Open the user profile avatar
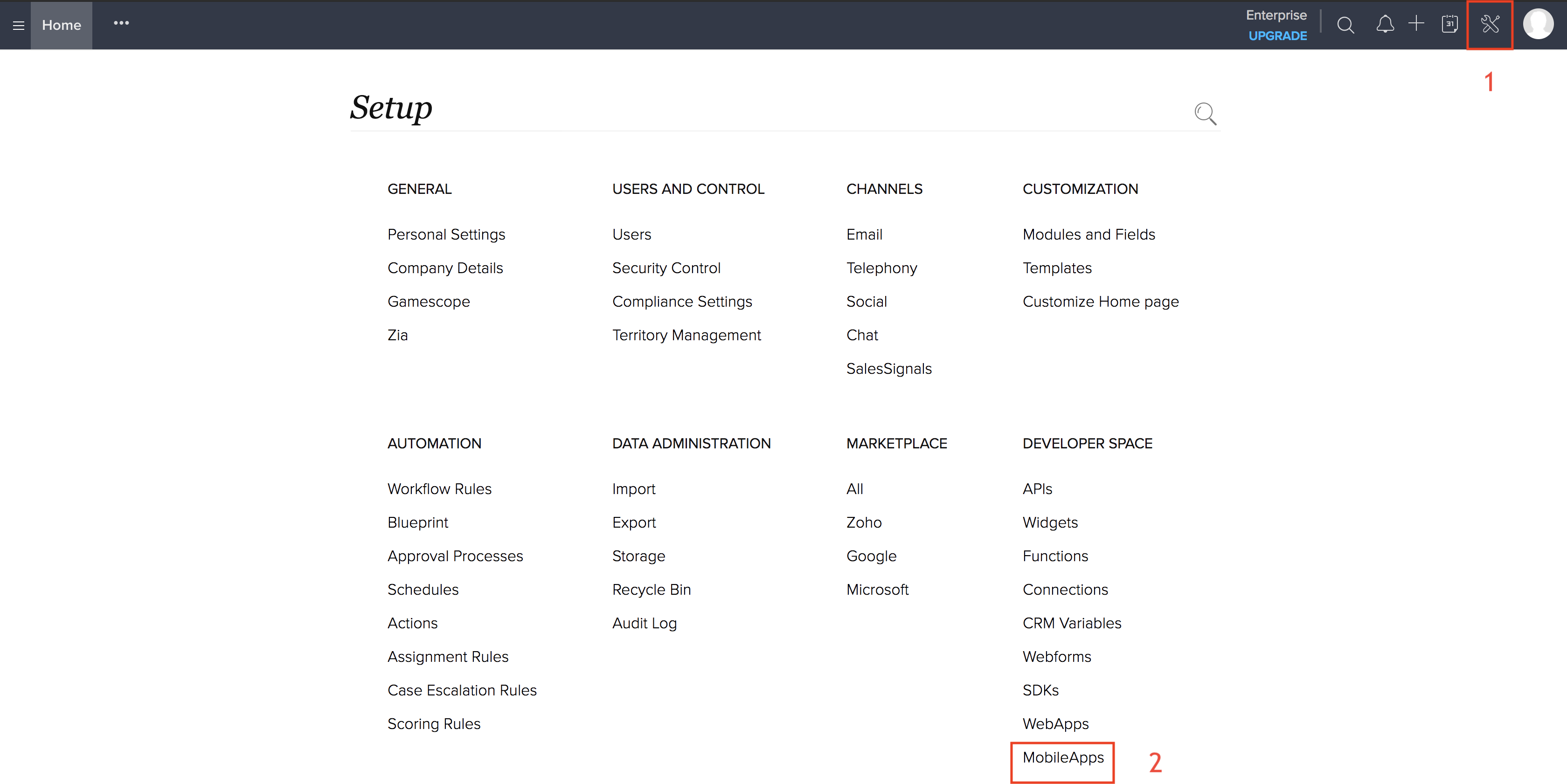 point(1538,25)
